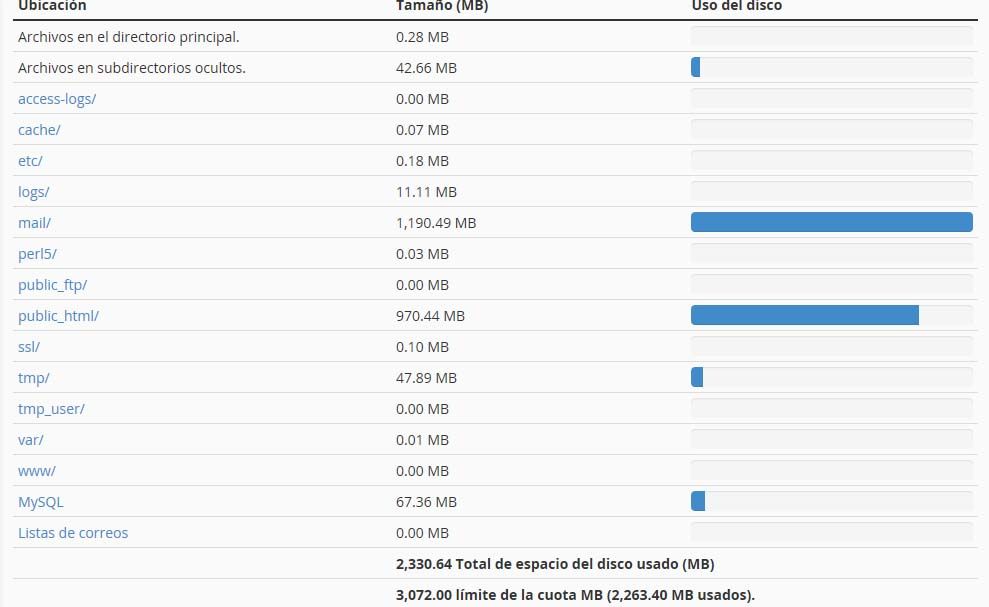The image size is (989, 607).
Task: Open the logs/ directory link
Action: pyautogui.click(x=33, y=192)
